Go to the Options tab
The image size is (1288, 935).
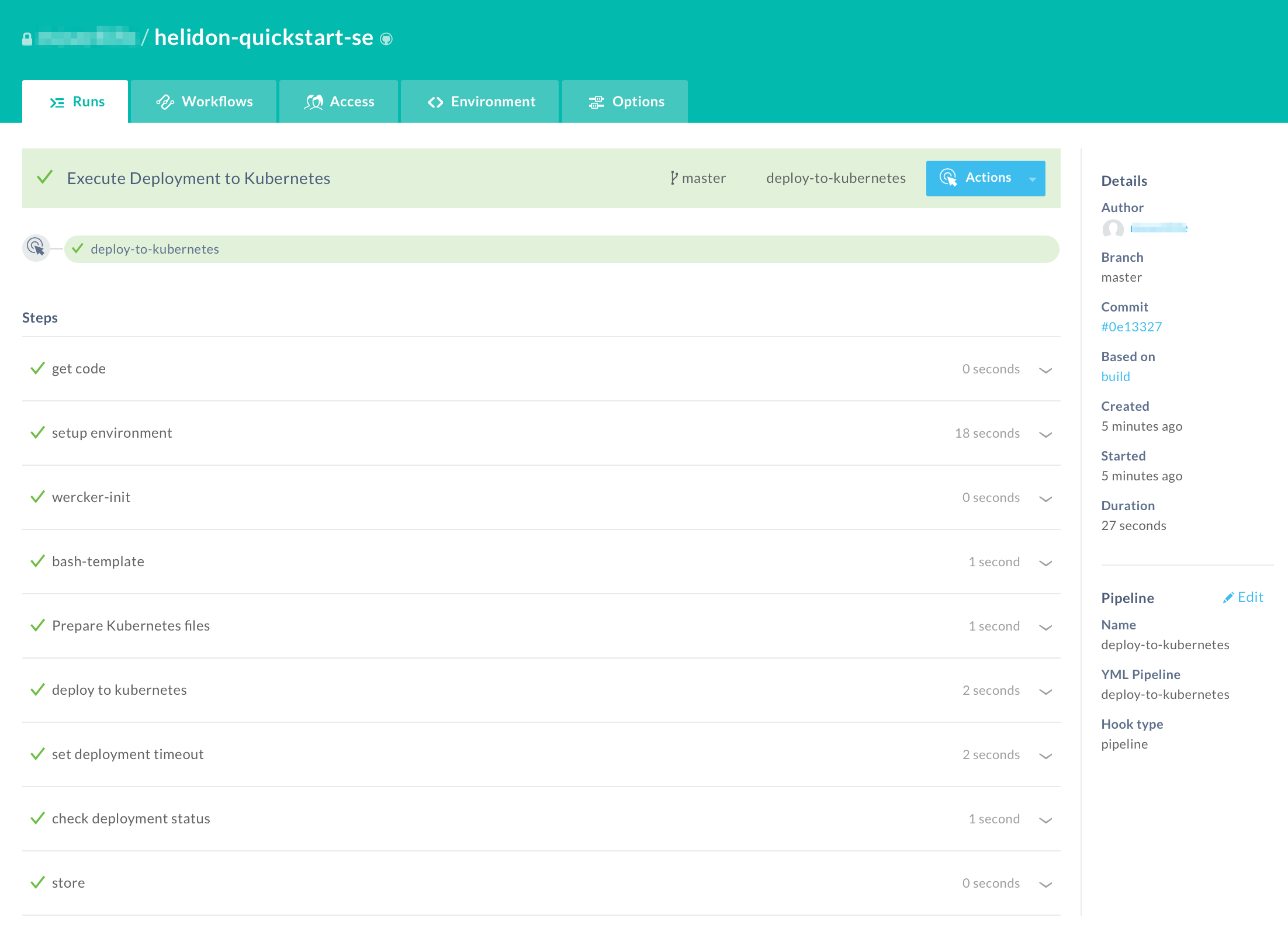[x=625, y=102]
